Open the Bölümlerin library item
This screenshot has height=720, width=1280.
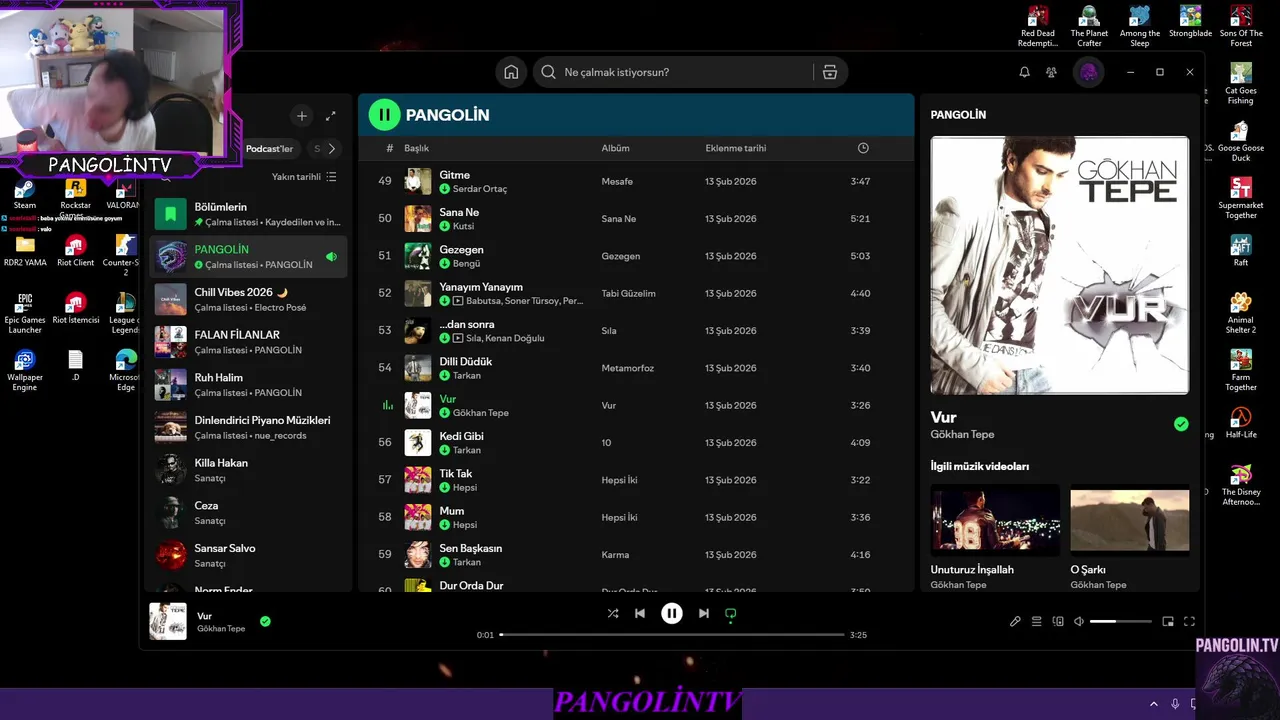(248, 214)
